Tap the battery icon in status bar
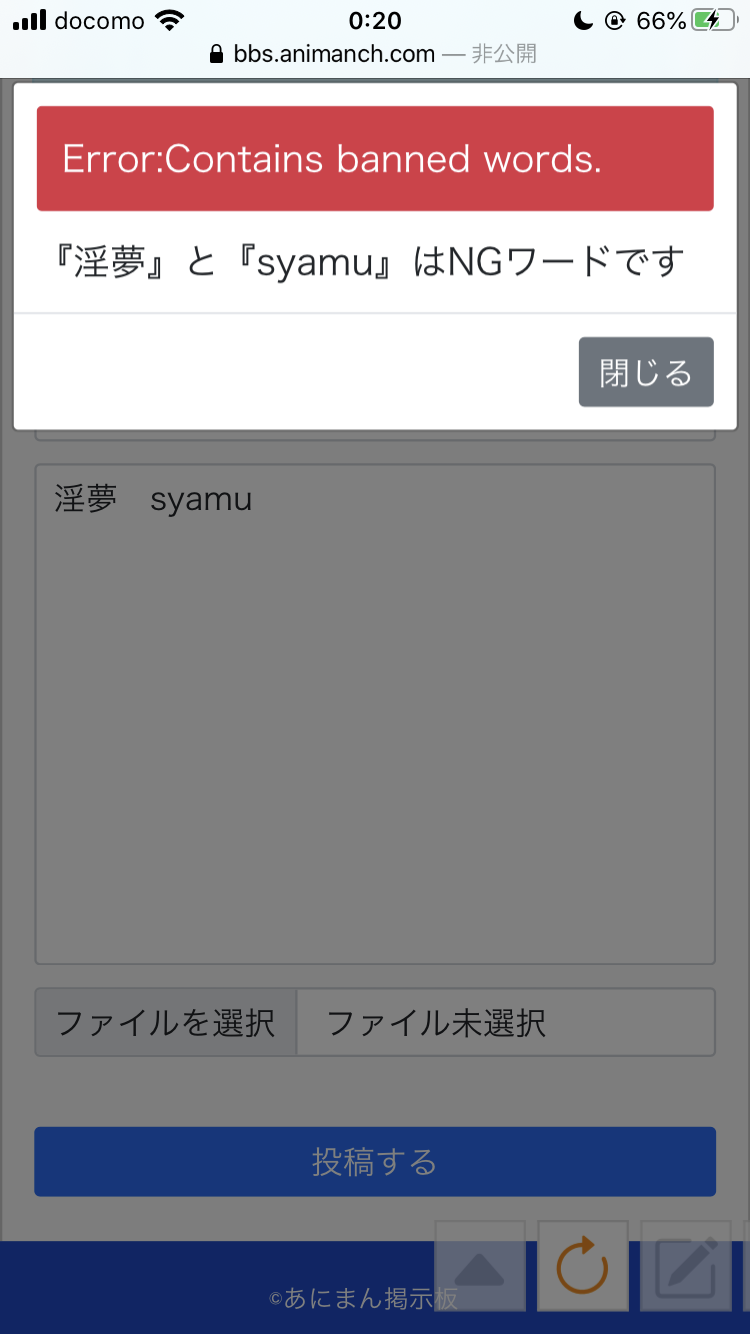The image size is (750, 1334). point(720,20)
